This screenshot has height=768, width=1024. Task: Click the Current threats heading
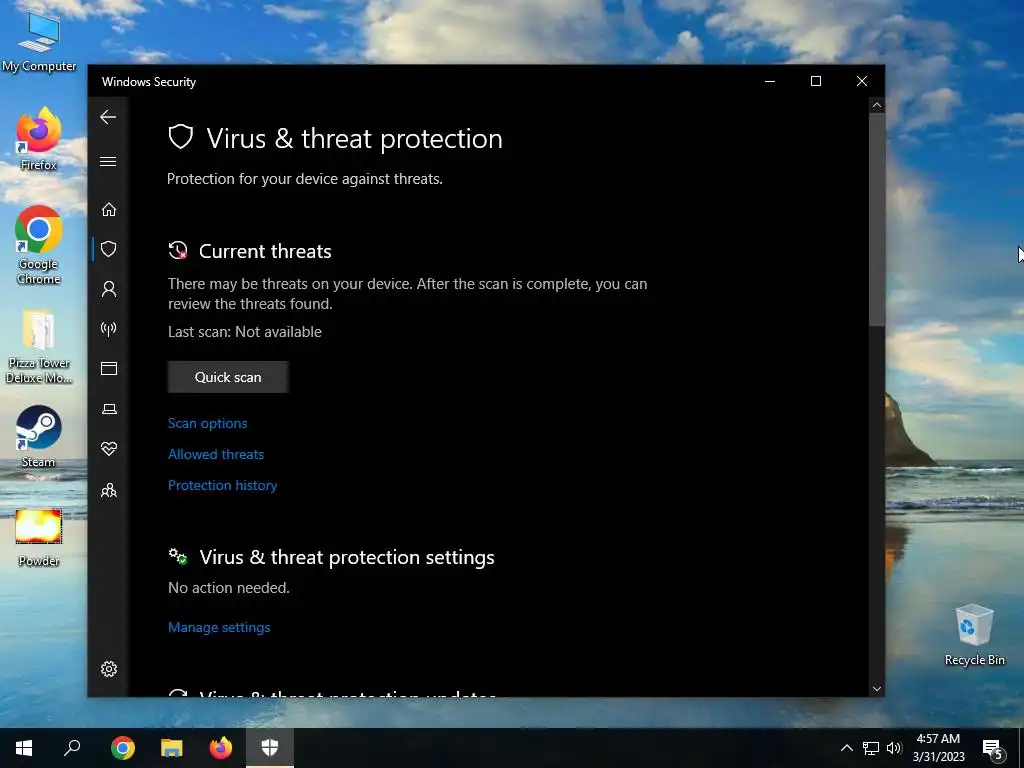(x=265, y=251)
